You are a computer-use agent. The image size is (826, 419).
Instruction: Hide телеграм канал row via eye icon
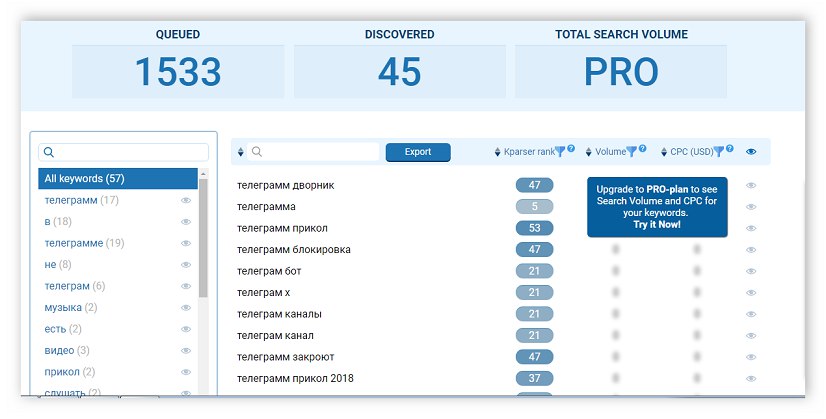751,336
